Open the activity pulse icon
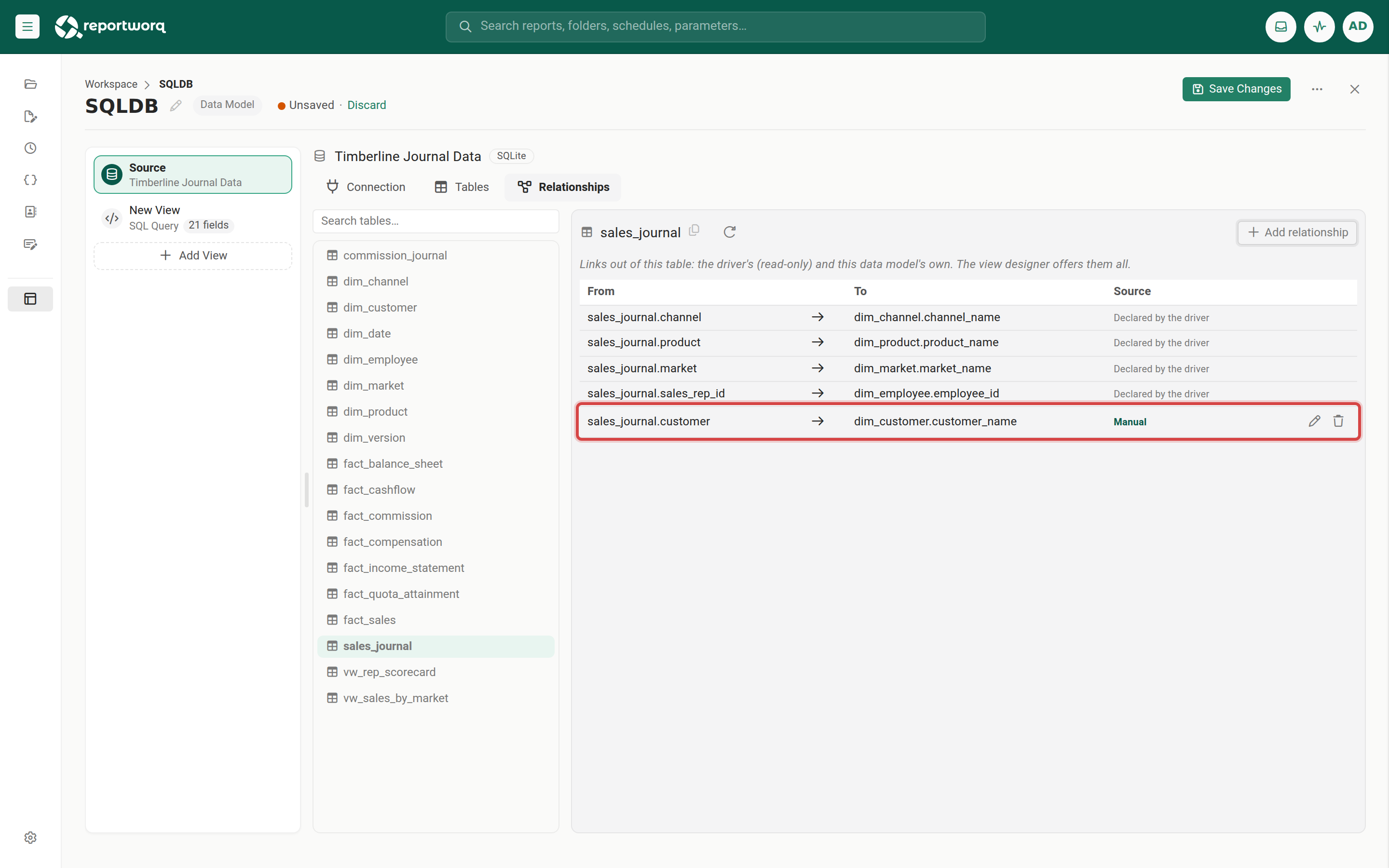 (1319, 27)
